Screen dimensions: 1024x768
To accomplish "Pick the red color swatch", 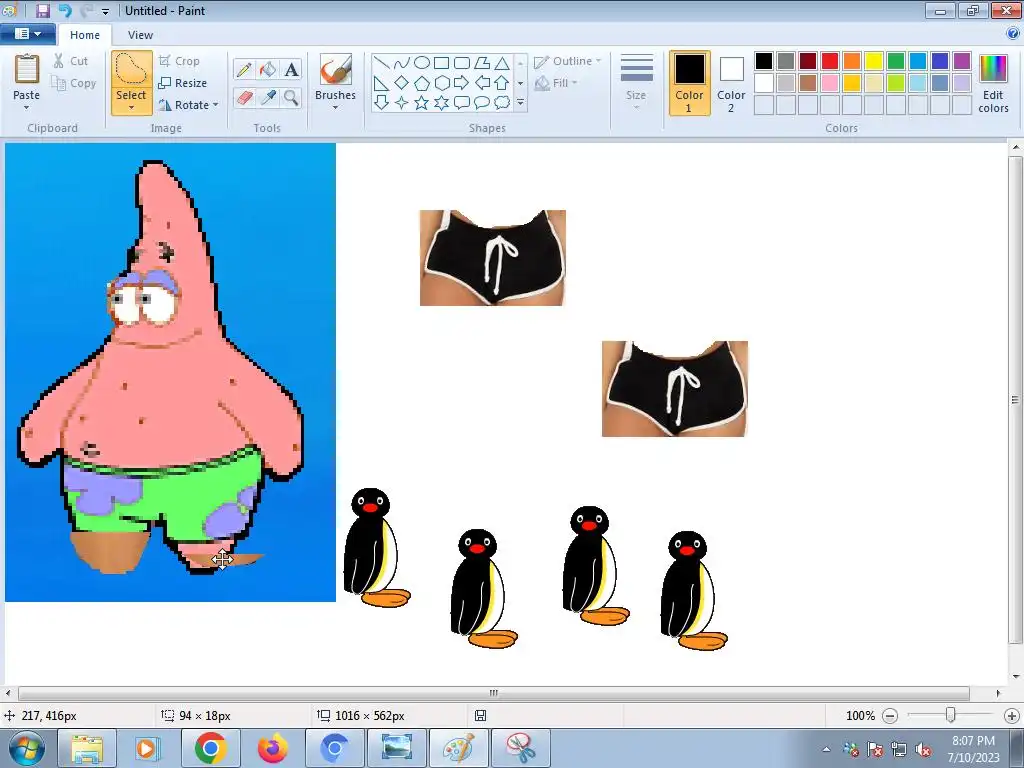I will coord(830,61).
